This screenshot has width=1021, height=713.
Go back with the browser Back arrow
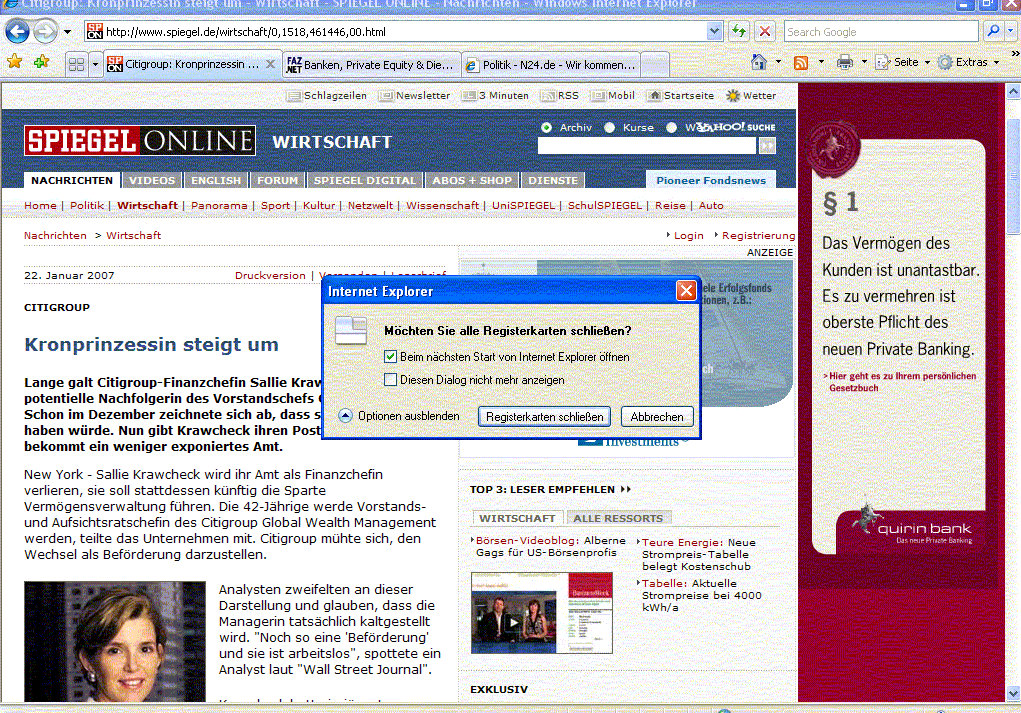pyautogui.click(x=18, y=31)
